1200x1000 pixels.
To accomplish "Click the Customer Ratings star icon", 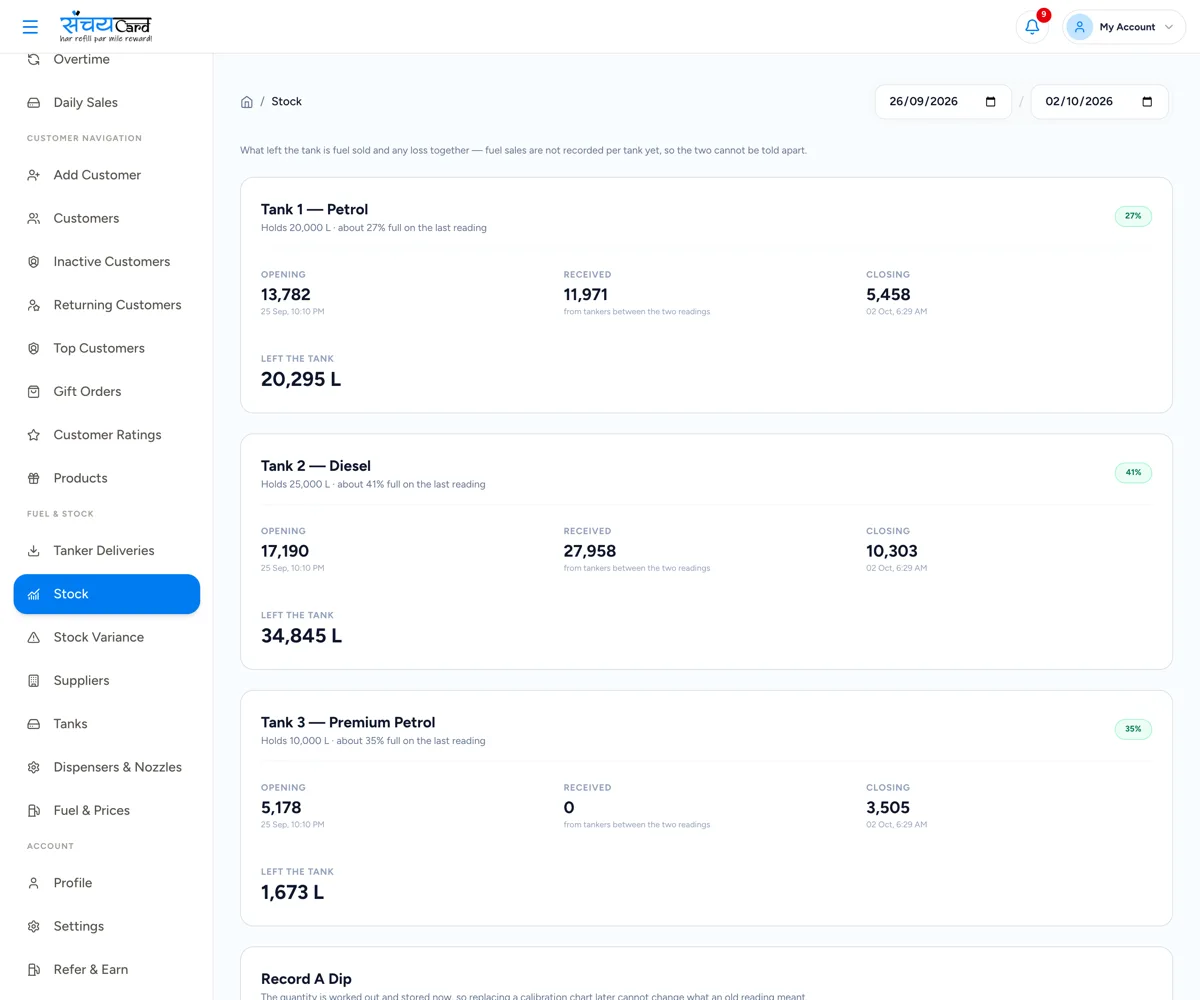I will [x=33, y=435].
